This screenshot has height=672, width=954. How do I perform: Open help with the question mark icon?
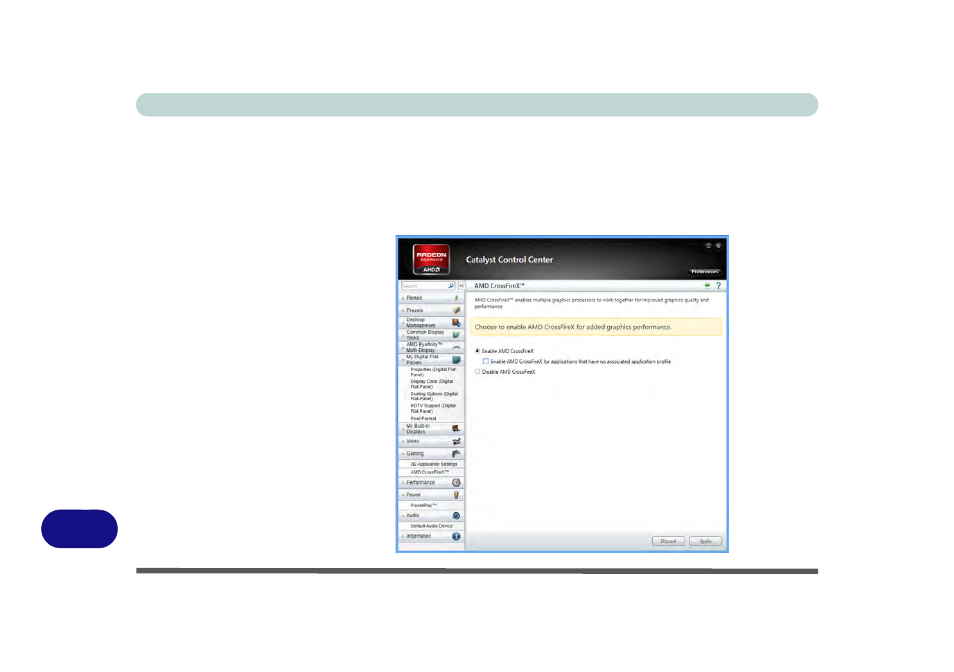[719, 285]
